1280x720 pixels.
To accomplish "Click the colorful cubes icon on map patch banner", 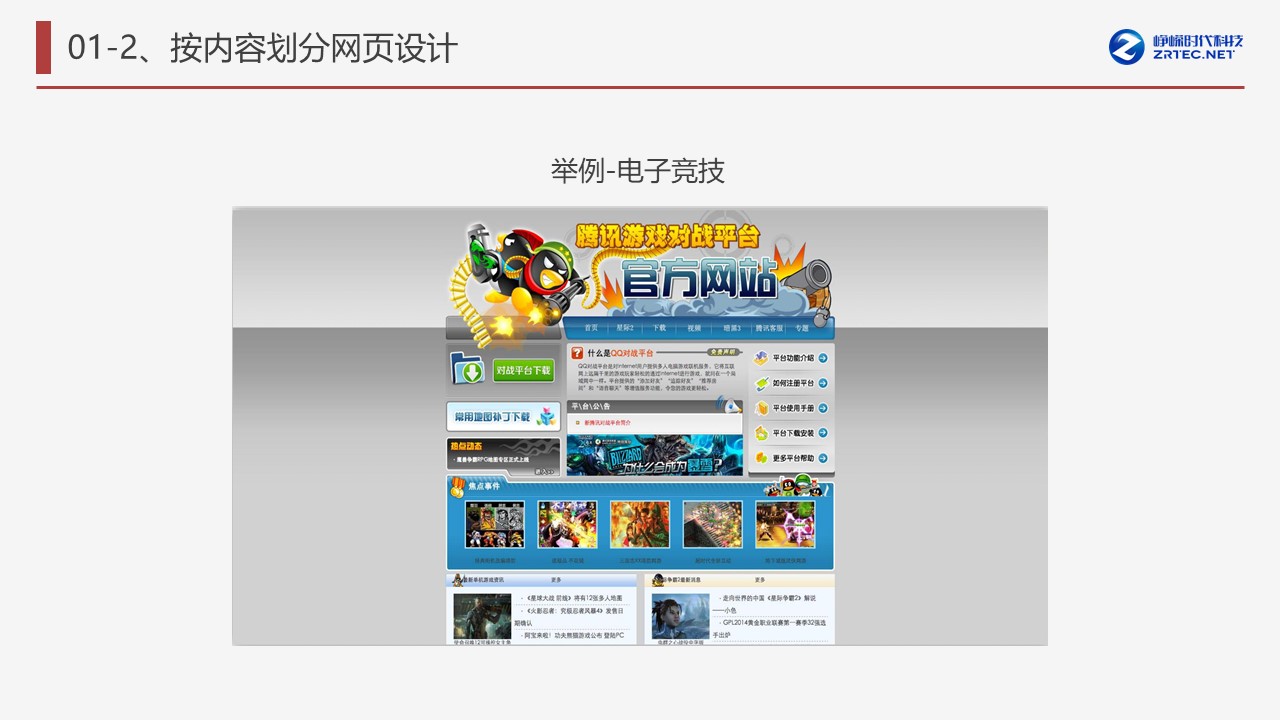I will click(547, 416).
